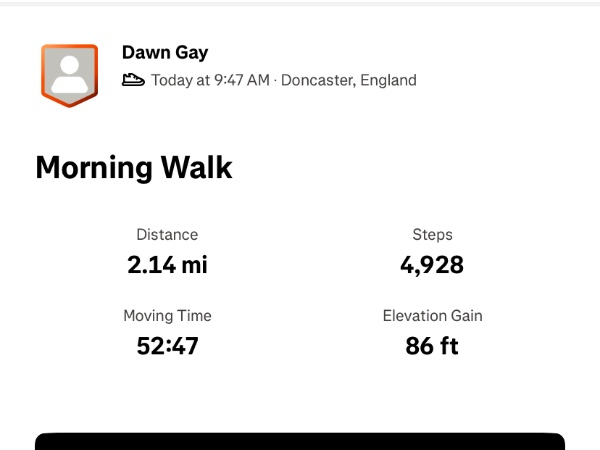Open the black map panel below stats

(300, 441)
